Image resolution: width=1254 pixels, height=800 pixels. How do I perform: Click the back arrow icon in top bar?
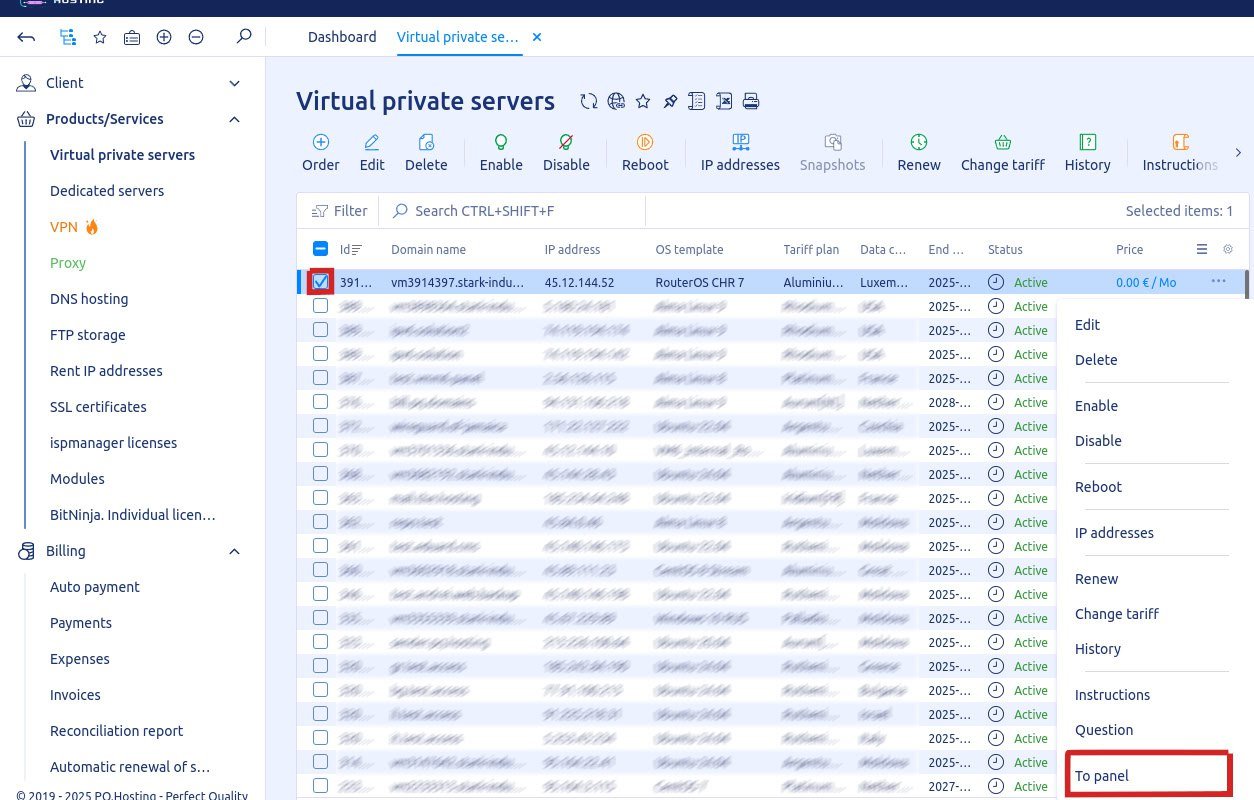tap(27, 37)
